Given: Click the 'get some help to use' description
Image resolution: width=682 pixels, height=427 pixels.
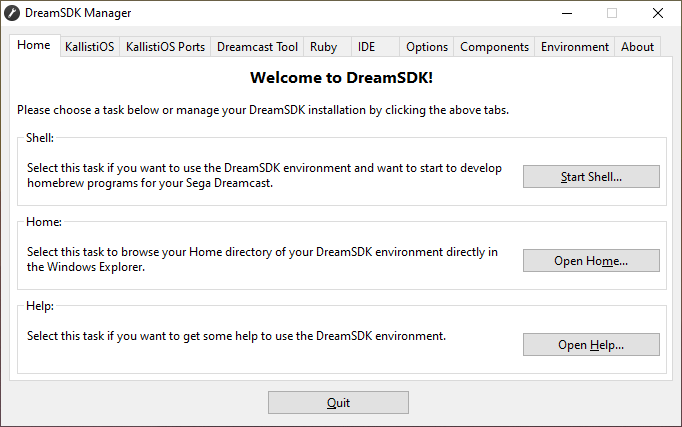Looking at the screenshot, I should [x=237, y=336].
